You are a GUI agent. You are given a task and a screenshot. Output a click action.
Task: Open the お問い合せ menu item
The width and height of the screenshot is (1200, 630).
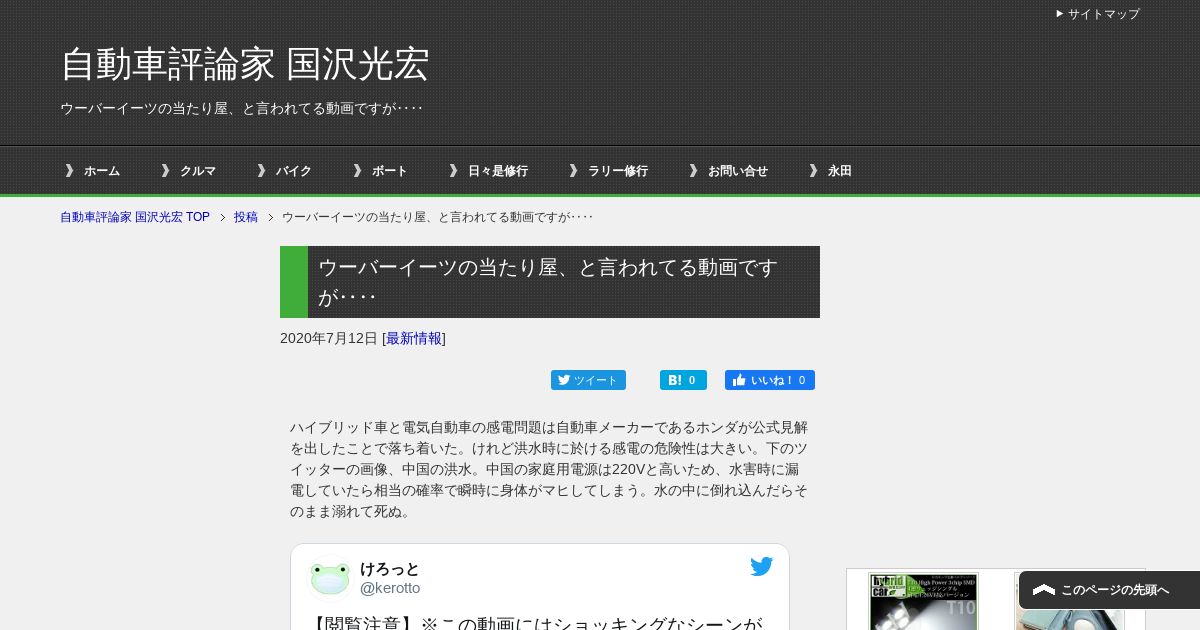738,171
